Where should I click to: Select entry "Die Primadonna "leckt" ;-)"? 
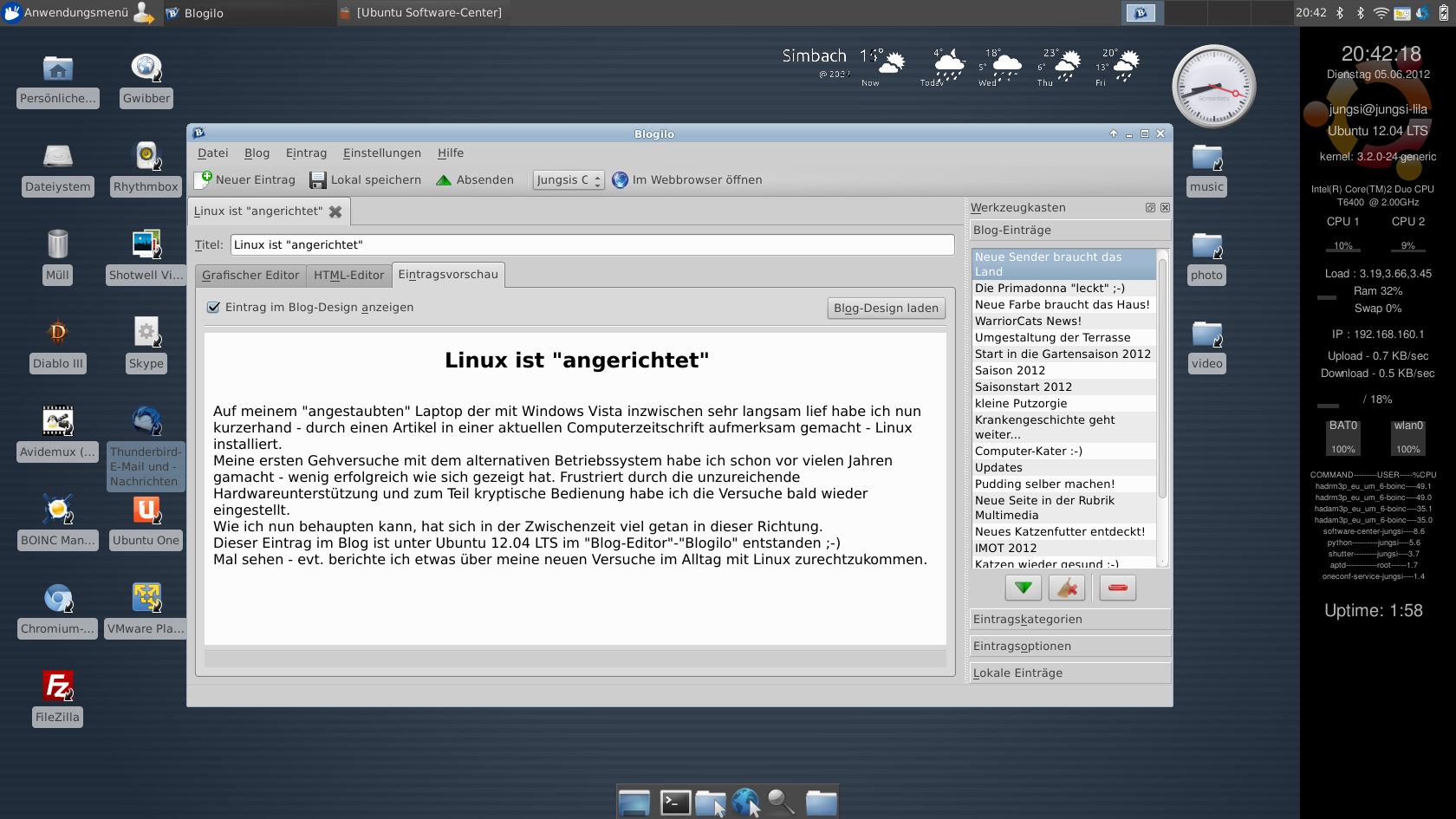click(x=1064, y=289)
